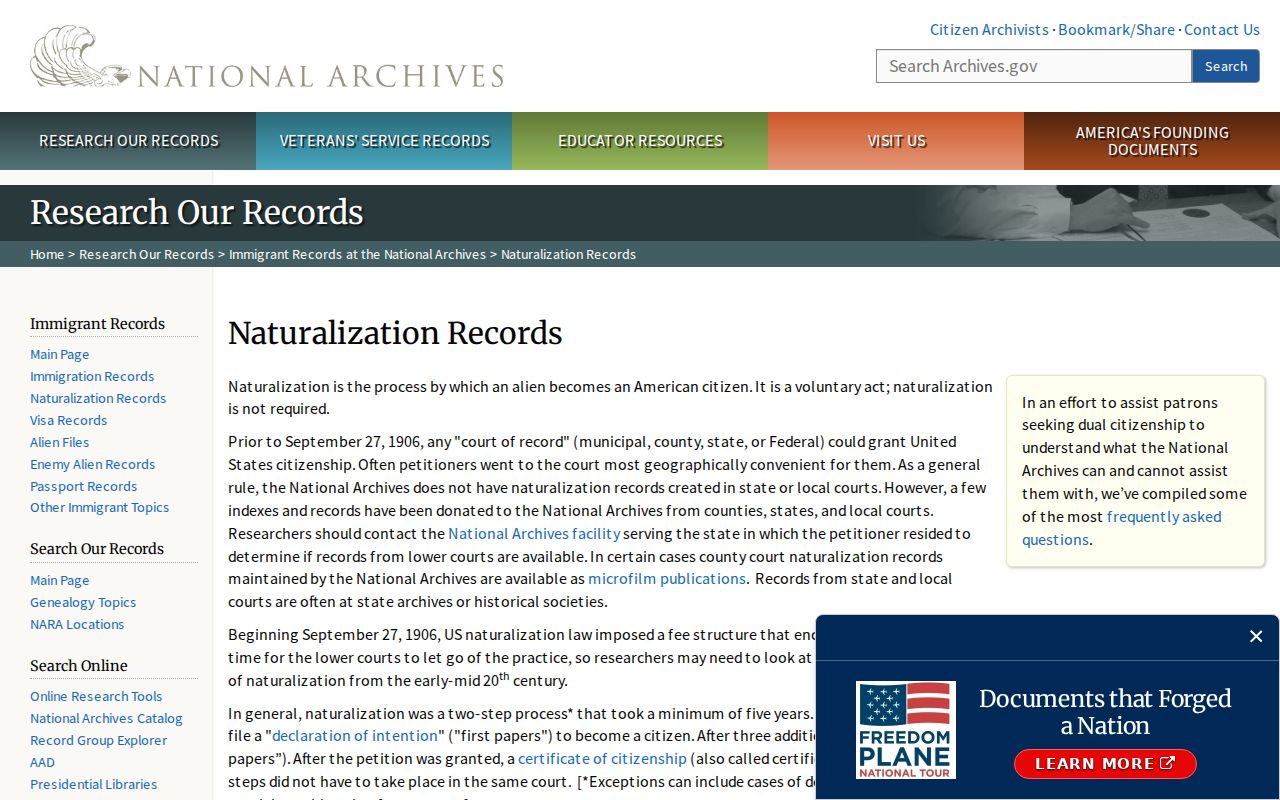Viewport: 1280px width, 800px height.
Task: Open Main Page under Search Our Records
Action: [x=59, y=580]
